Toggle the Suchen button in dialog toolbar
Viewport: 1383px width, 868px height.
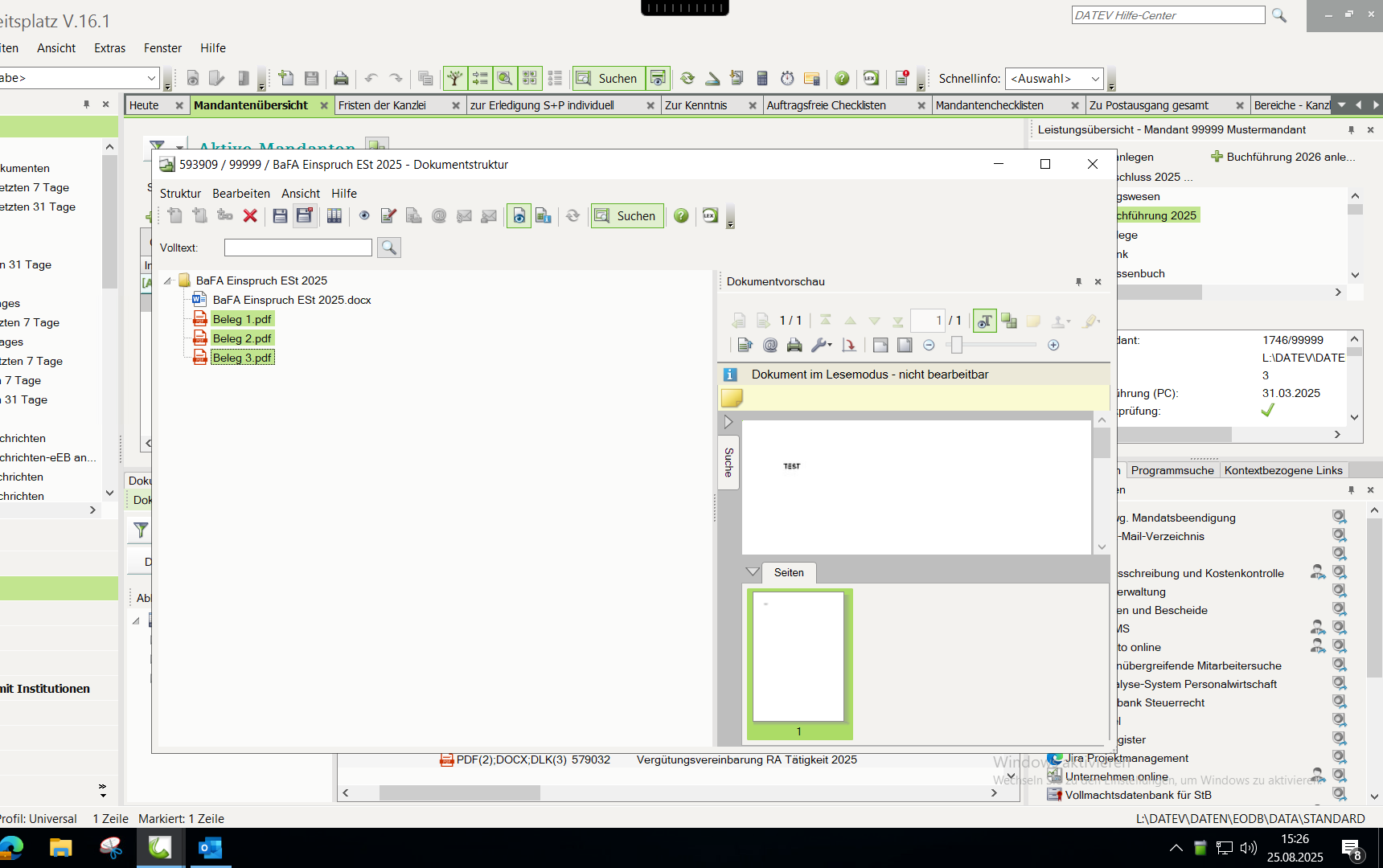627,216
